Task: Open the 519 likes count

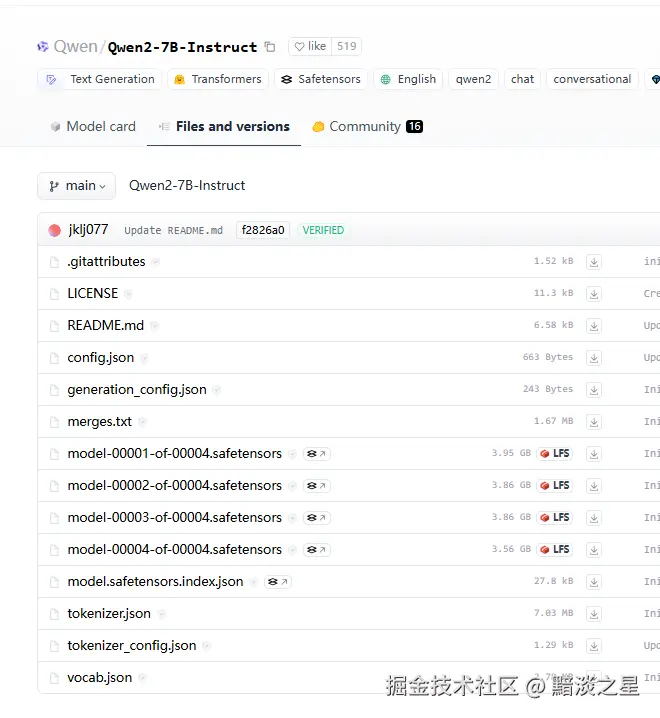Action: click(x=347, y=46)
